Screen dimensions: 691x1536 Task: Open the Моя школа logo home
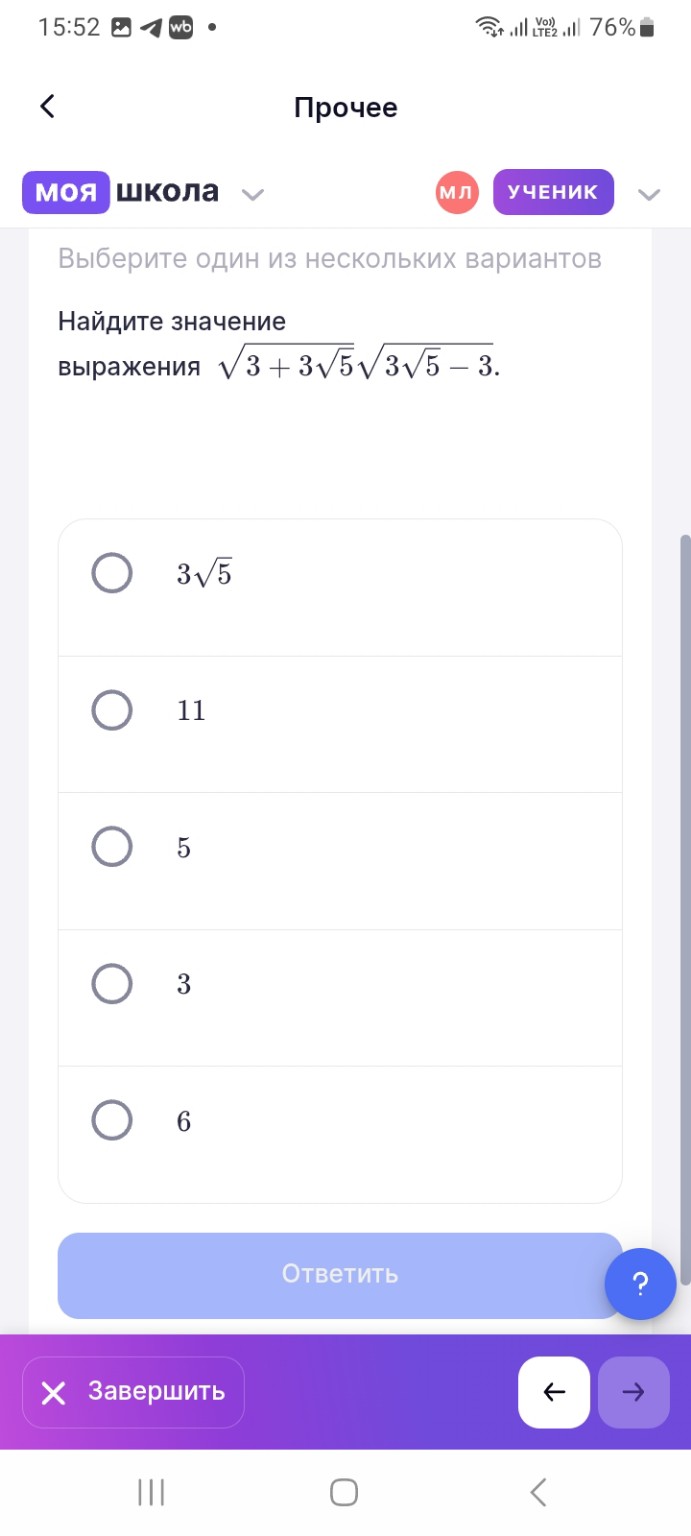(121, 192)
